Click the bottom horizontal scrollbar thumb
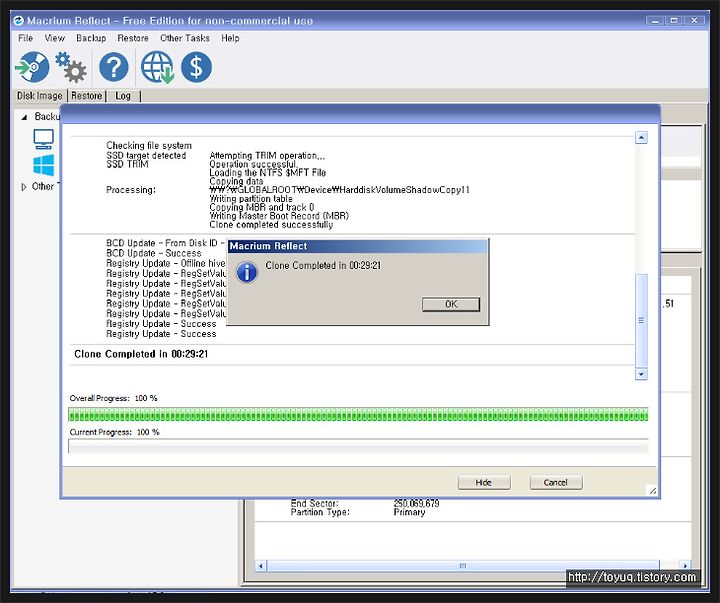The image size is (720, 603). click(463, 565)
